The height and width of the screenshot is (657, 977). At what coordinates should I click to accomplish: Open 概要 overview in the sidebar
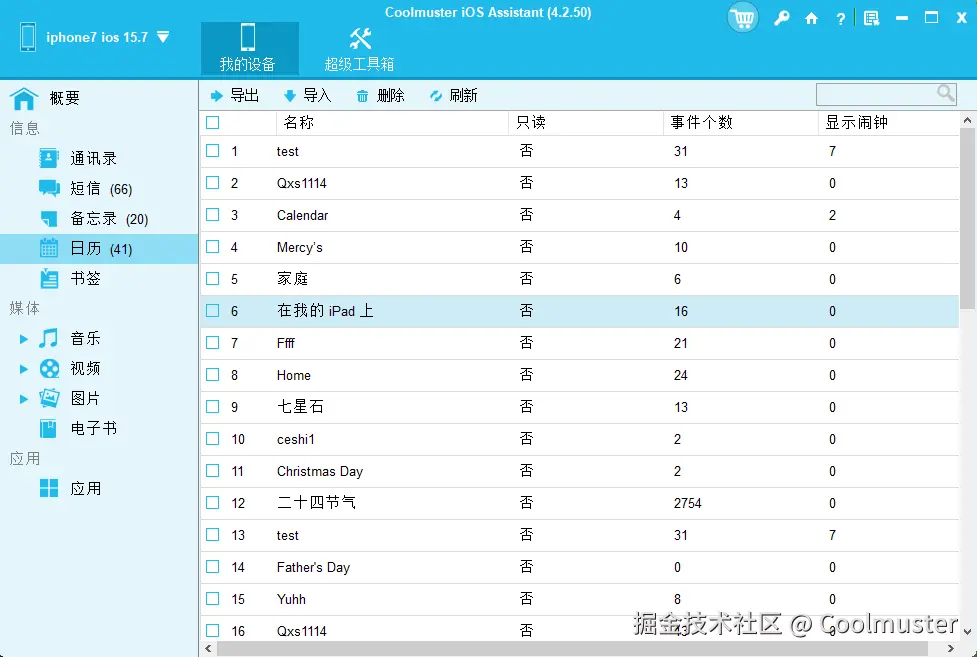45,98
